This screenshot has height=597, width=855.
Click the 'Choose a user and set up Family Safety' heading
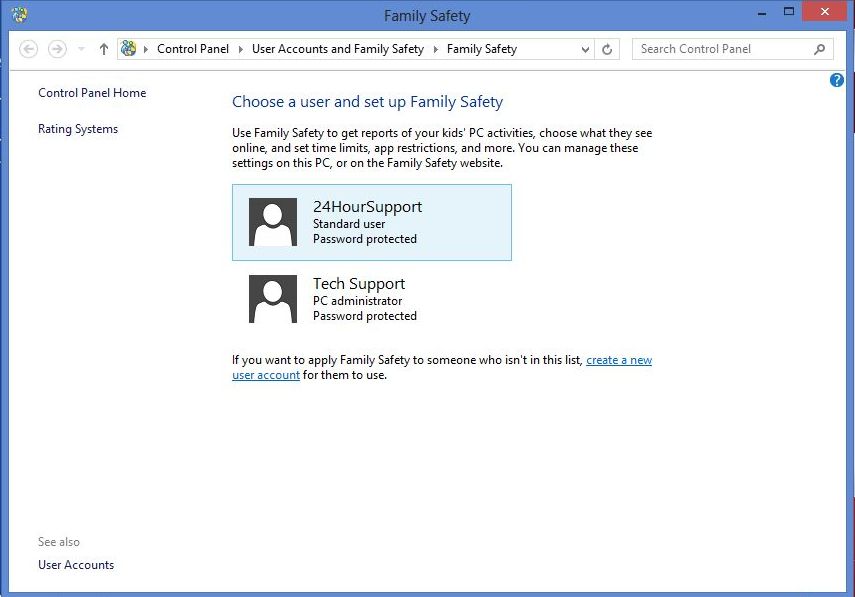point(368,102)
